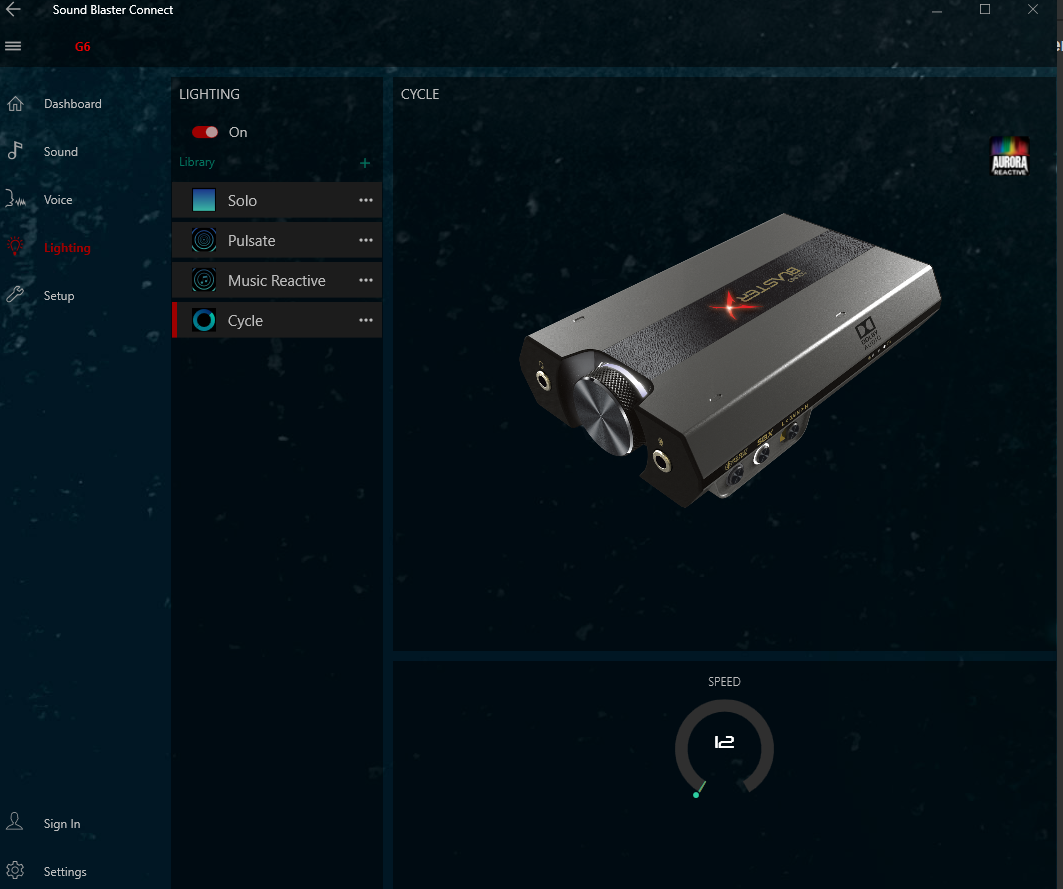Click the Voice waveform icon
This screenshot has width=1063, height=889.
15,199
